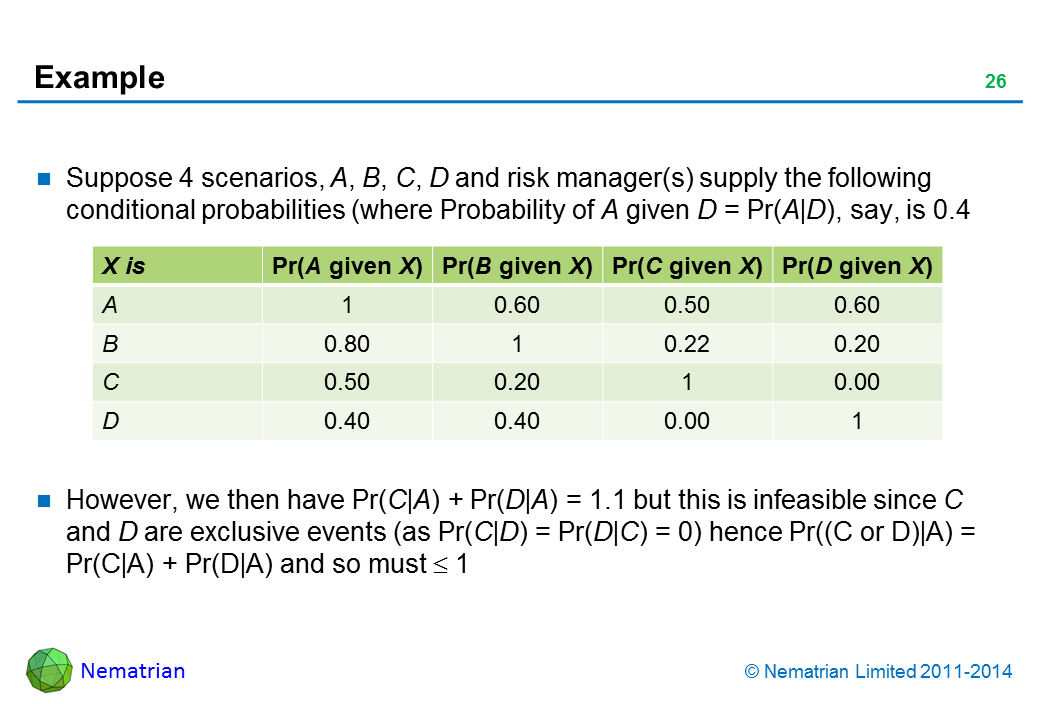Click the paragraph starting with 'However, we then have'

click(520, 532)
